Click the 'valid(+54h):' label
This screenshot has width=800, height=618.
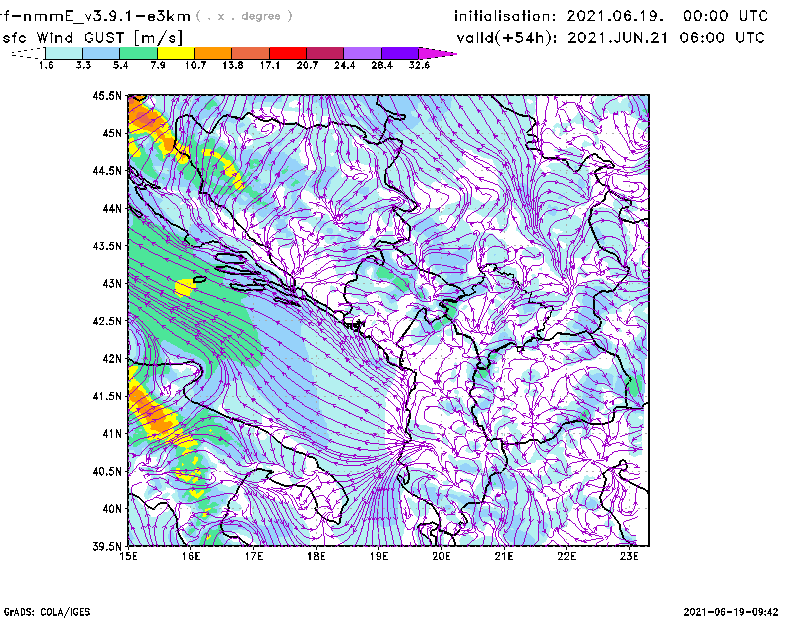click(506, 38)
